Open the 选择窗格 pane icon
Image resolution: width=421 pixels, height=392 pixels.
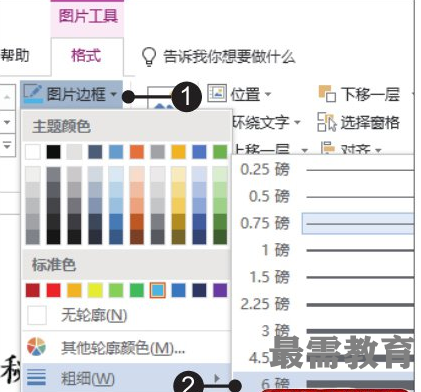(327, 122)
